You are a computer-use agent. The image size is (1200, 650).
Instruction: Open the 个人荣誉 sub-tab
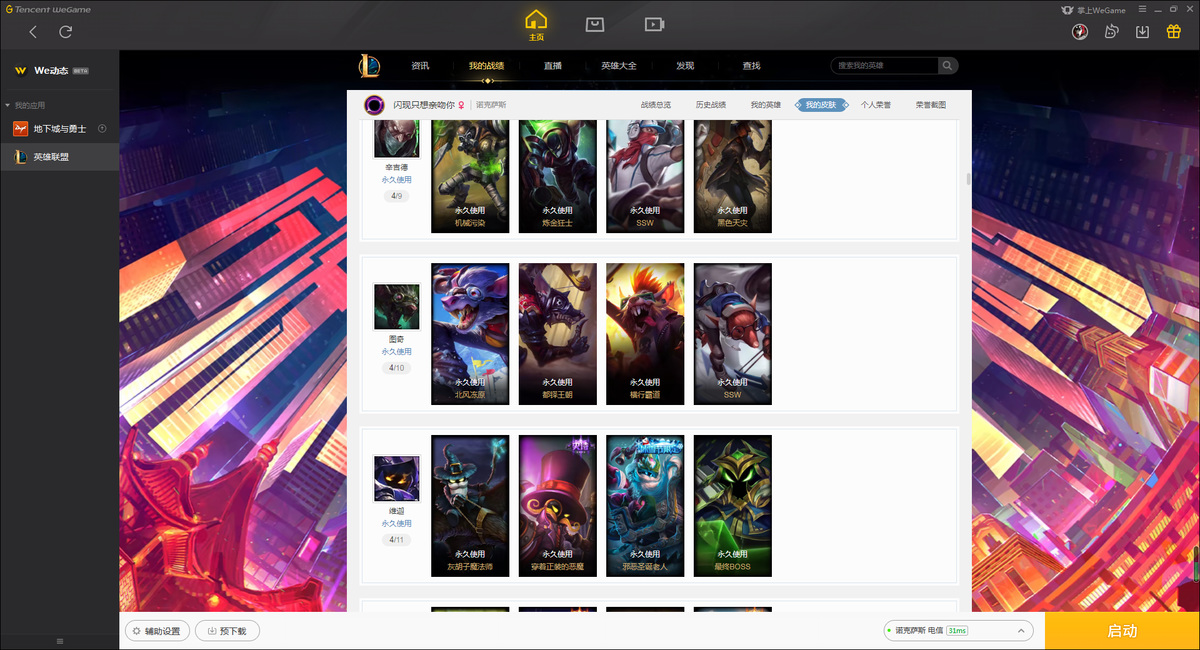[x=876, y=105]
